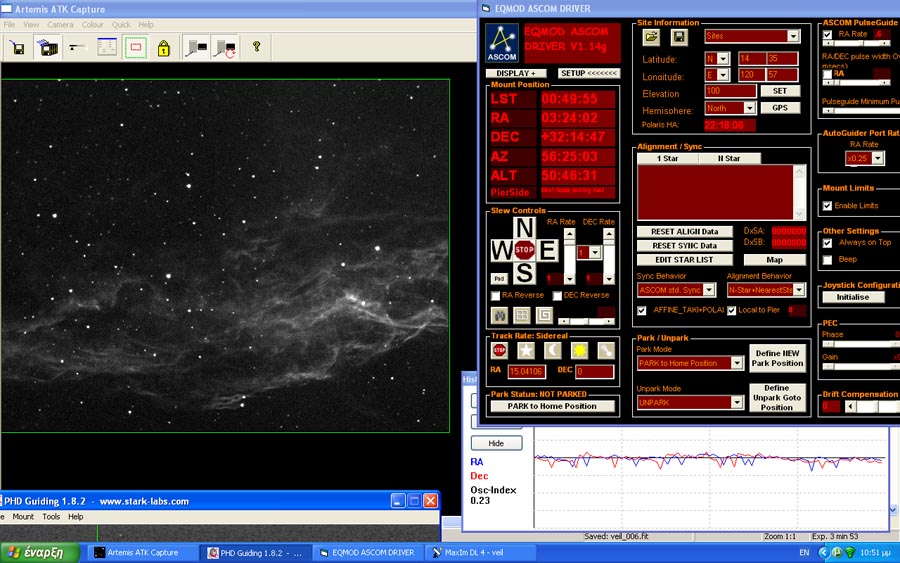Image resolution: width=900 pixels, height=563 pixels.
Task: Toggle the Local to Pier checkbox
Action: click(x=732, y=310)
